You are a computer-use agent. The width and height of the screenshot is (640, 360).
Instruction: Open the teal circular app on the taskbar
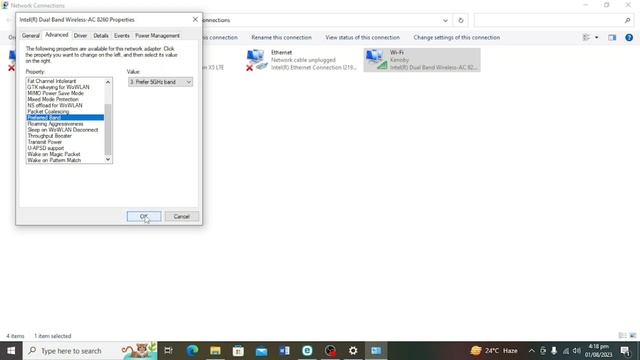307,351
